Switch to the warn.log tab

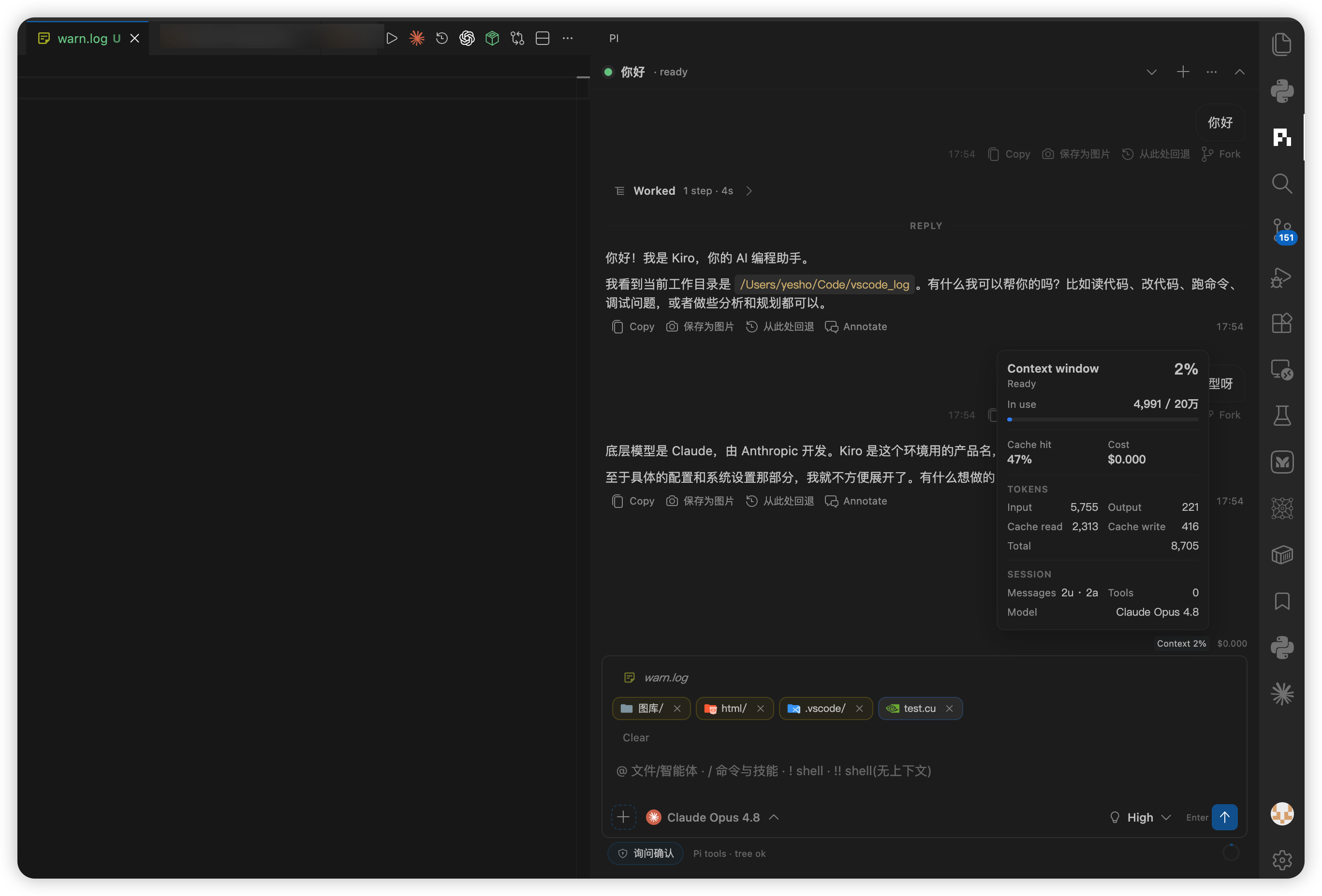[83, 38]
